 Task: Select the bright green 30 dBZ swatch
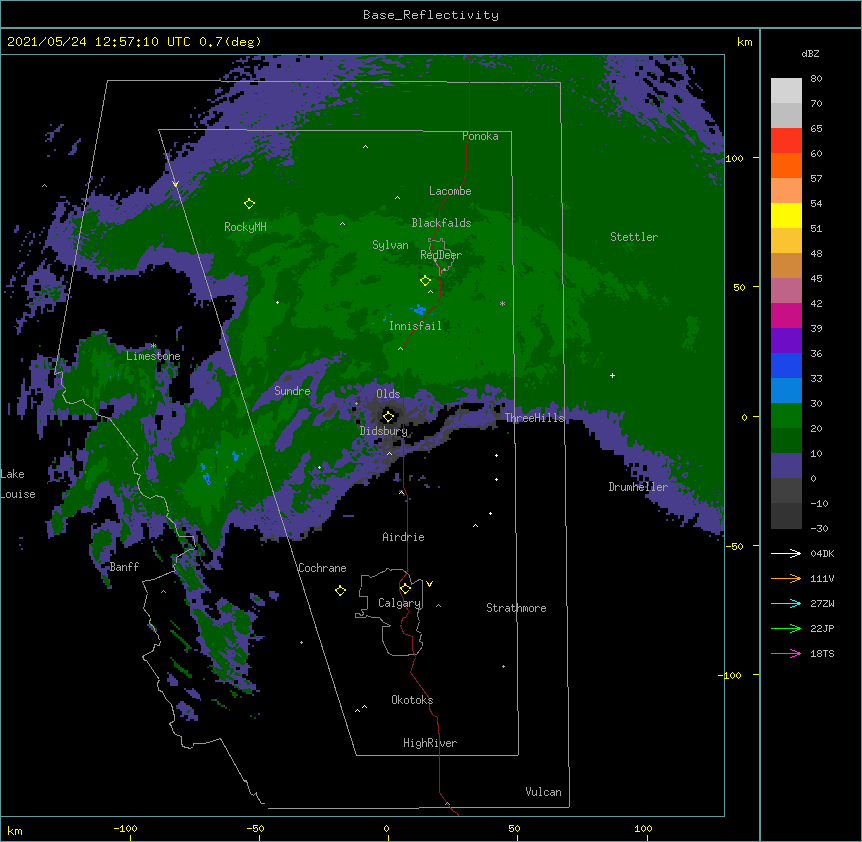(786, 416)
